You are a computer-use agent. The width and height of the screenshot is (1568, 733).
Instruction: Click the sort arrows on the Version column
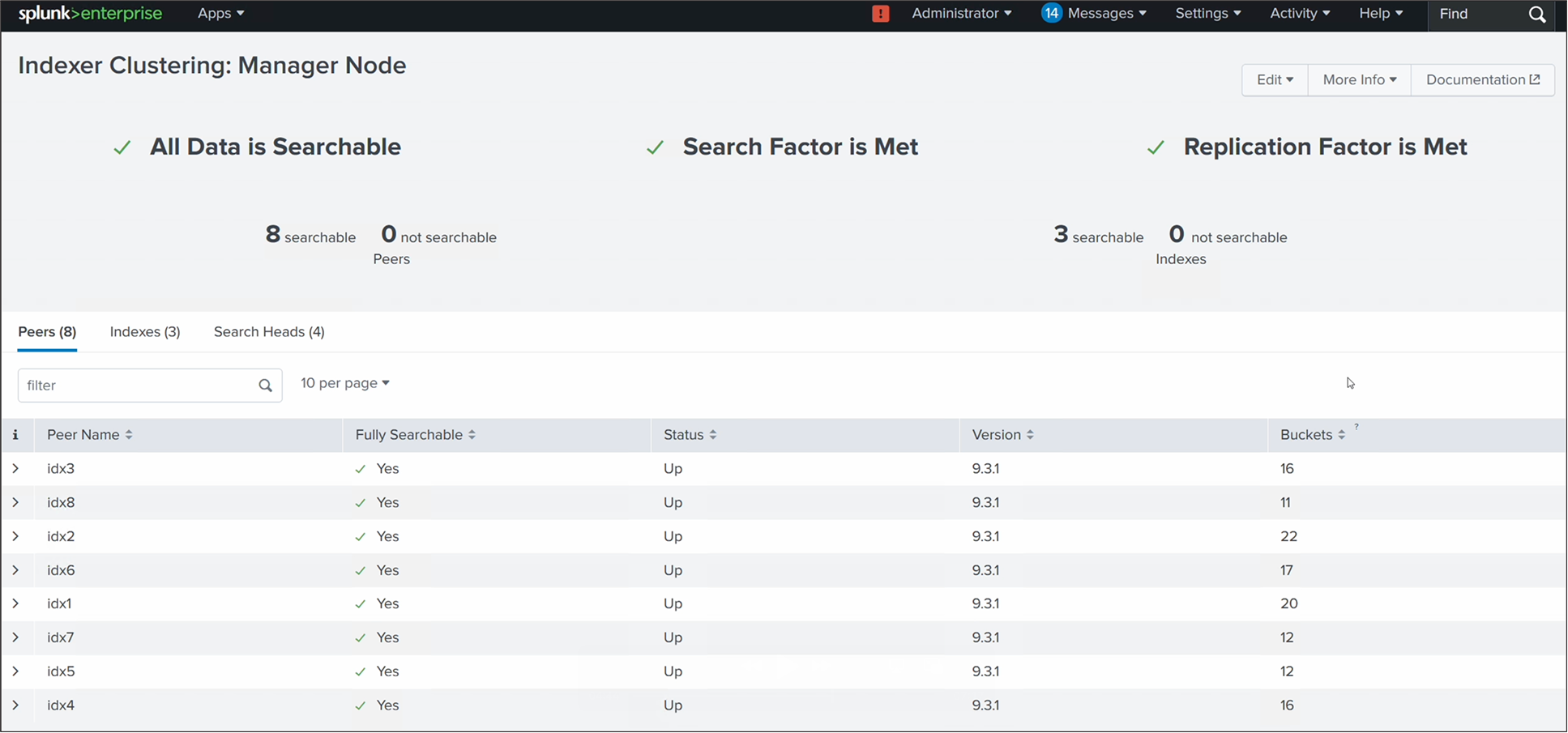pos(1029,434)
